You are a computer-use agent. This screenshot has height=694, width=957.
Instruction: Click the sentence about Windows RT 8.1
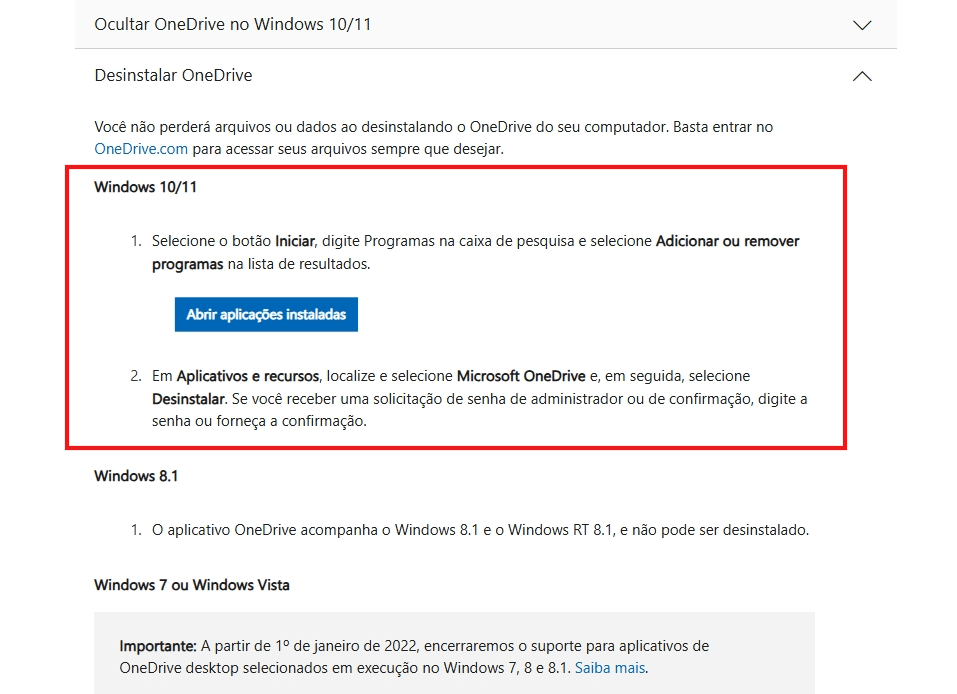click(x=480, y=530)
